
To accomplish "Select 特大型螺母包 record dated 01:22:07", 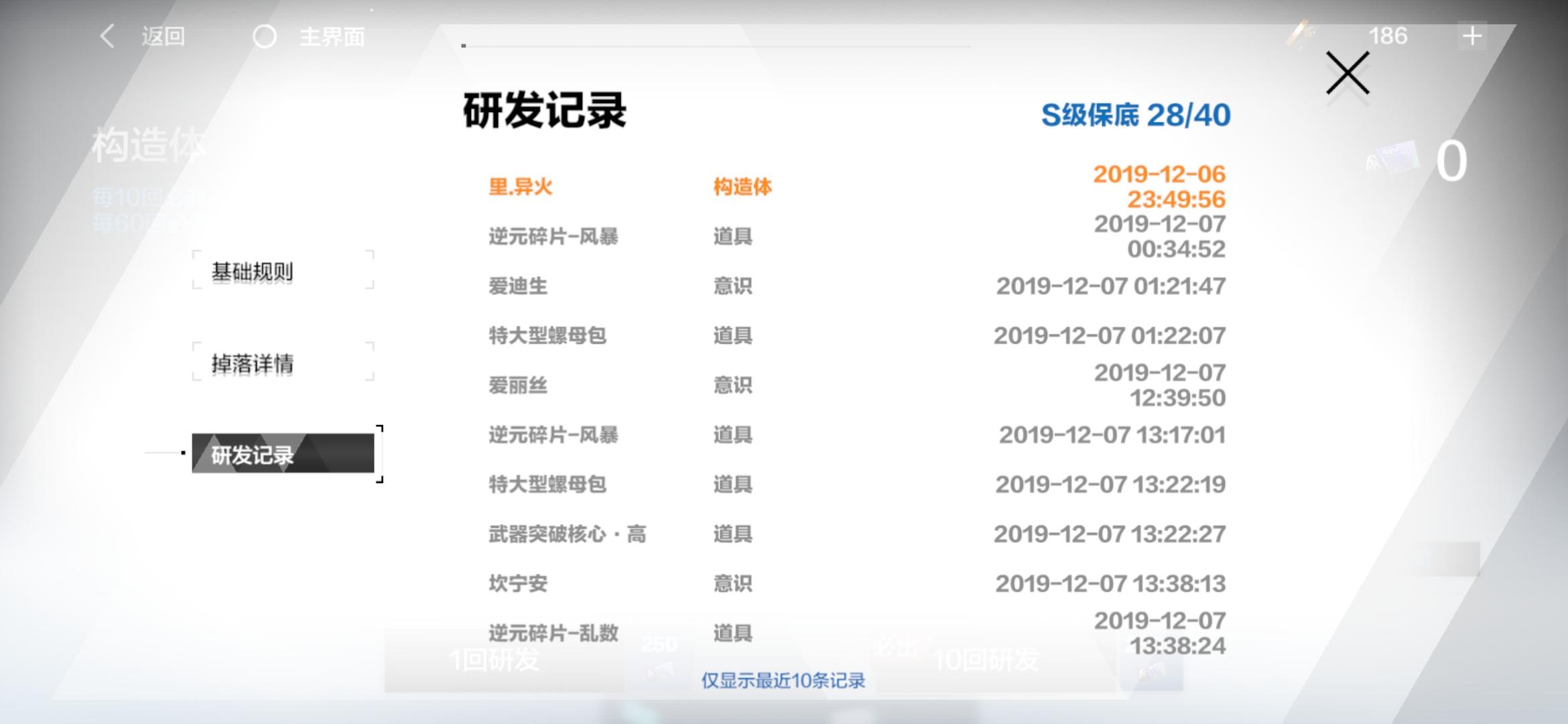I will pos(857,335).
